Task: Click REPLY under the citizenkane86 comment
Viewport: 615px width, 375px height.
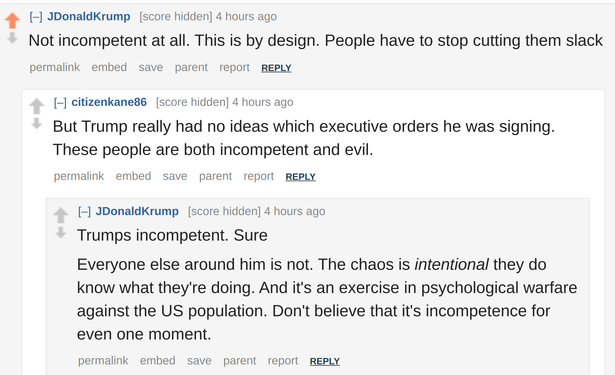Action: coord(300,177)
